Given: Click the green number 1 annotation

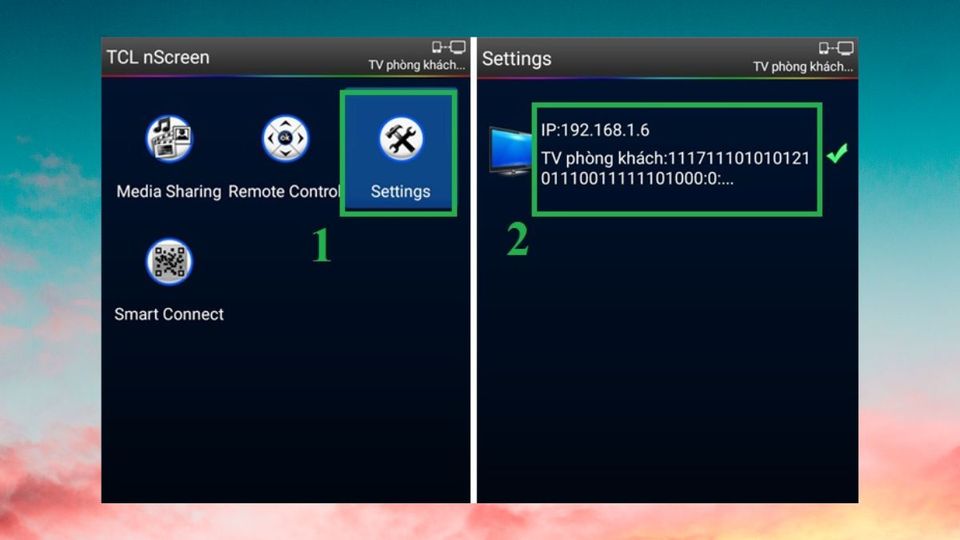Looking at the screenshot, I should 320,246.
